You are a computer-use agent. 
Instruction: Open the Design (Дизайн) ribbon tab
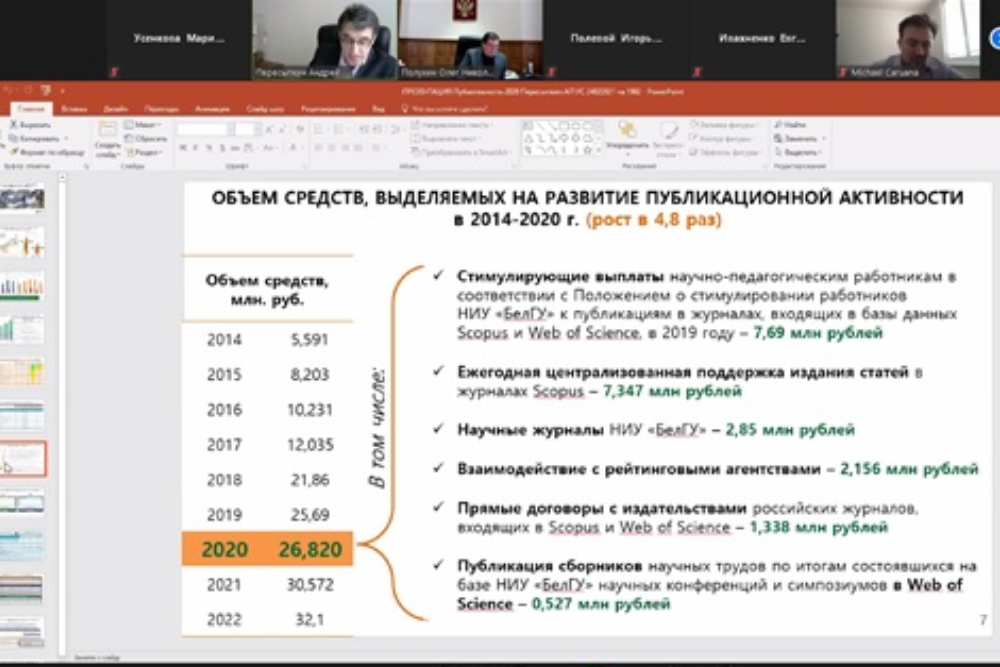pos(115,108)
